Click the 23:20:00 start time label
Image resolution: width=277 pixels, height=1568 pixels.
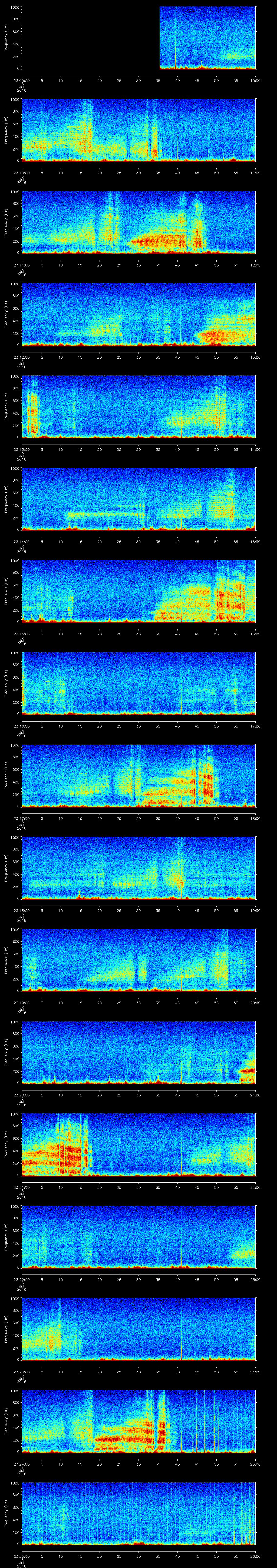(22, 1095)
